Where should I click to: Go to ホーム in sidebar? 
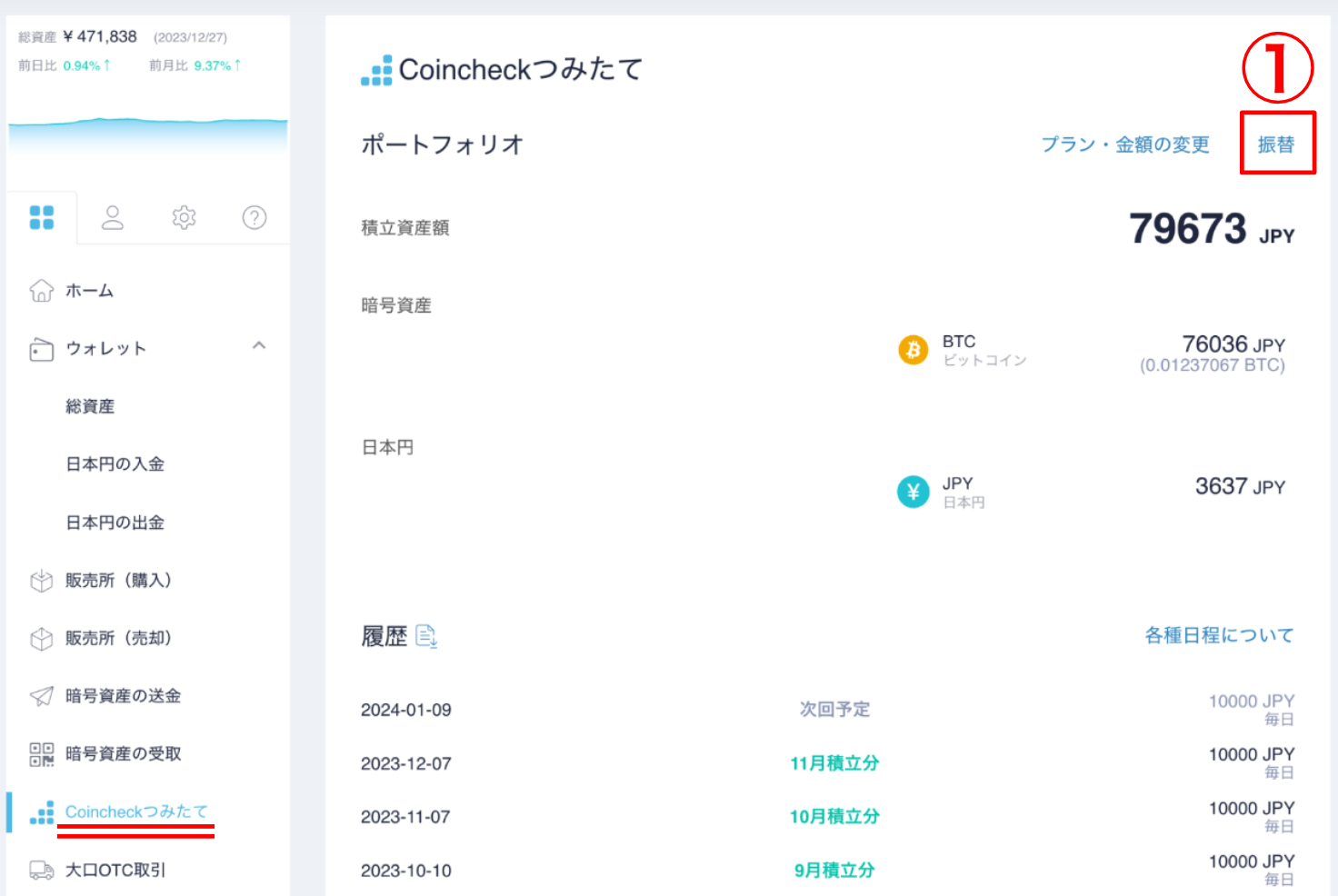[89, 291]
